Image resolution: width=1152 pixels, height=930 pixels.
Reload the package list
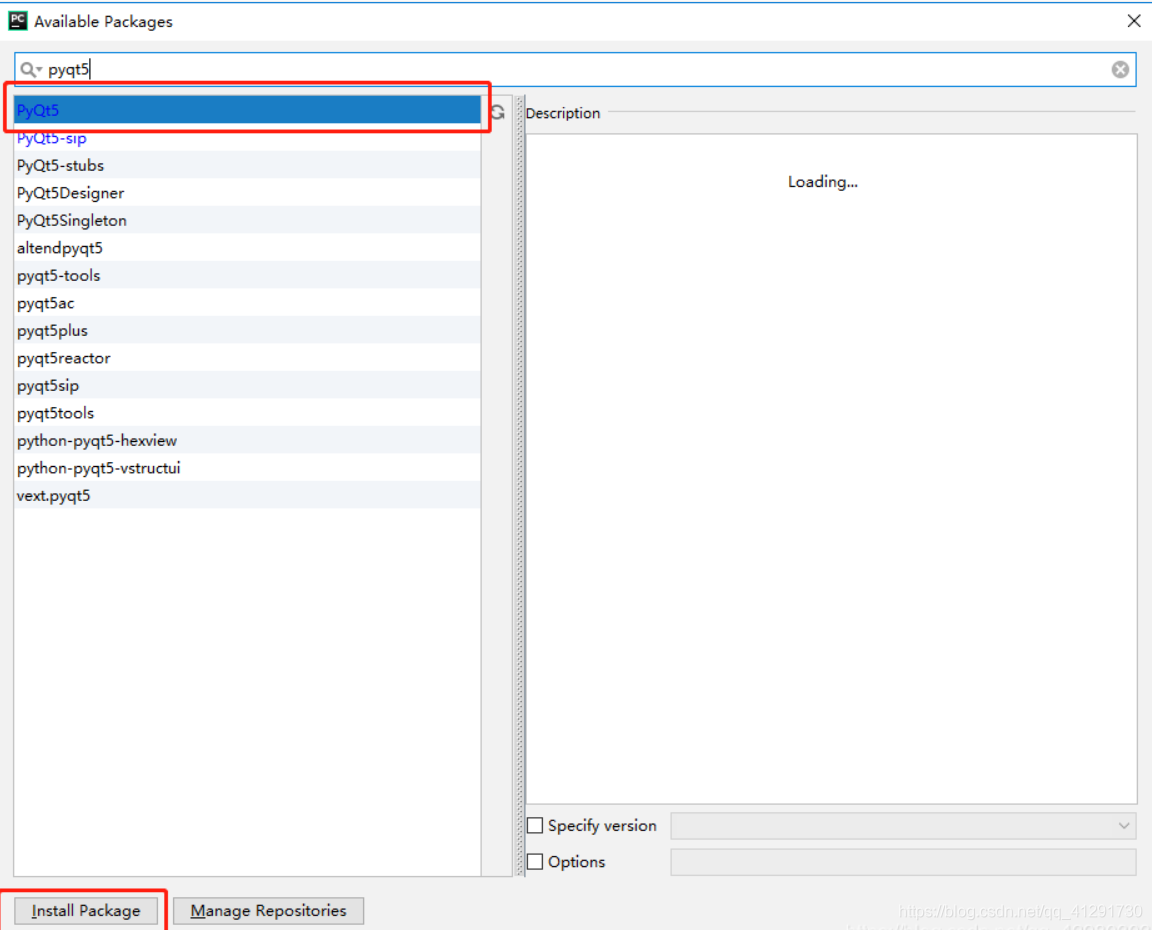tap(497, 113)
